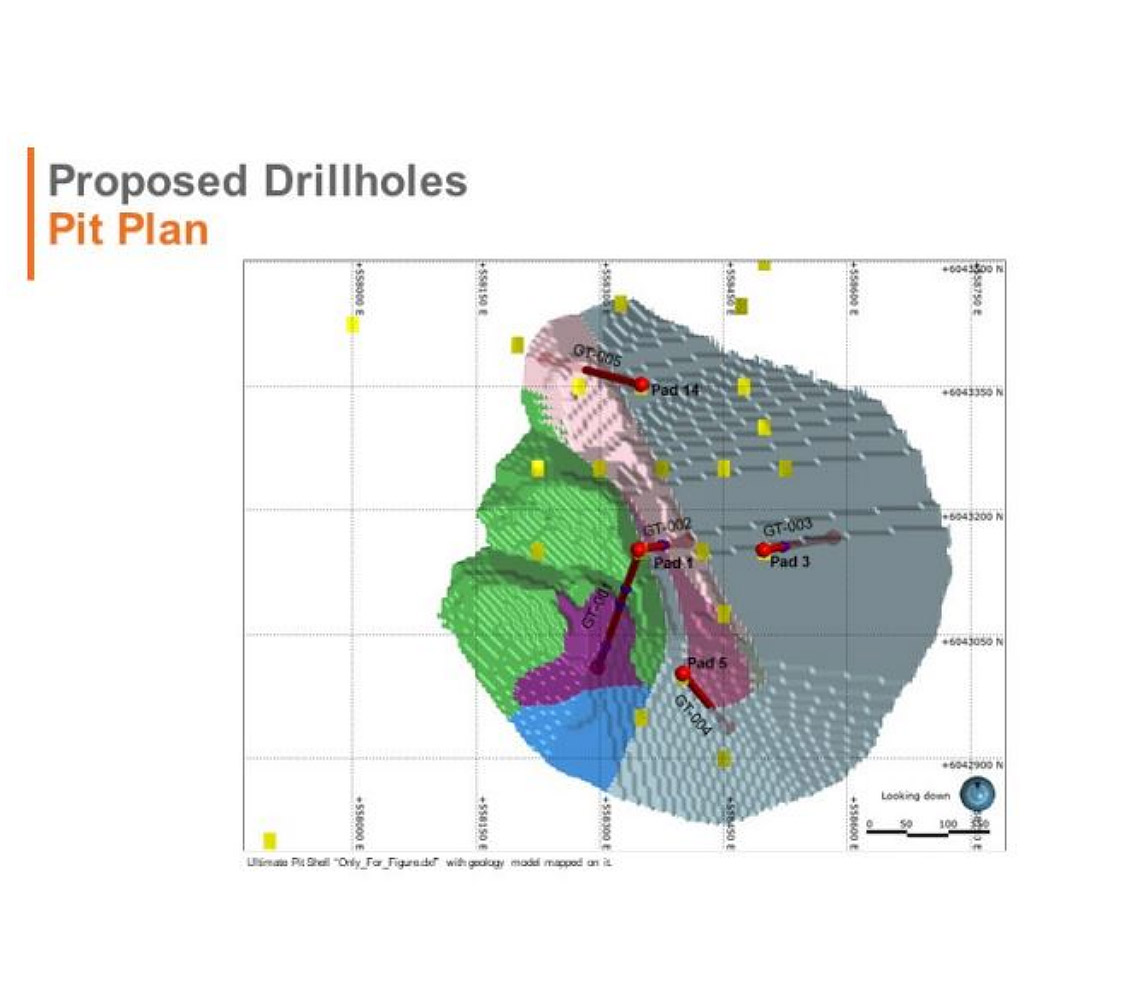Image resolution: width=1130 pixels, height=1000 pixels.
Task: Click the +6043350 N northing axis label
Action: click(971, 393)
